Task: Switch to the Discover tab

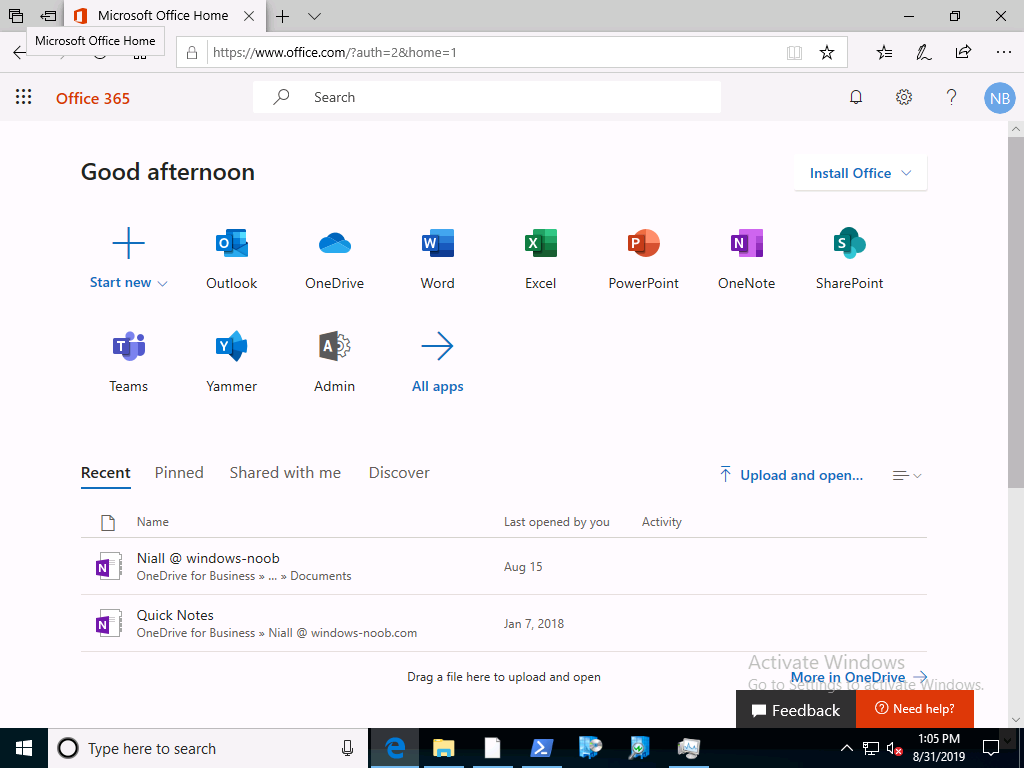Action: click(x=399, y=473)
